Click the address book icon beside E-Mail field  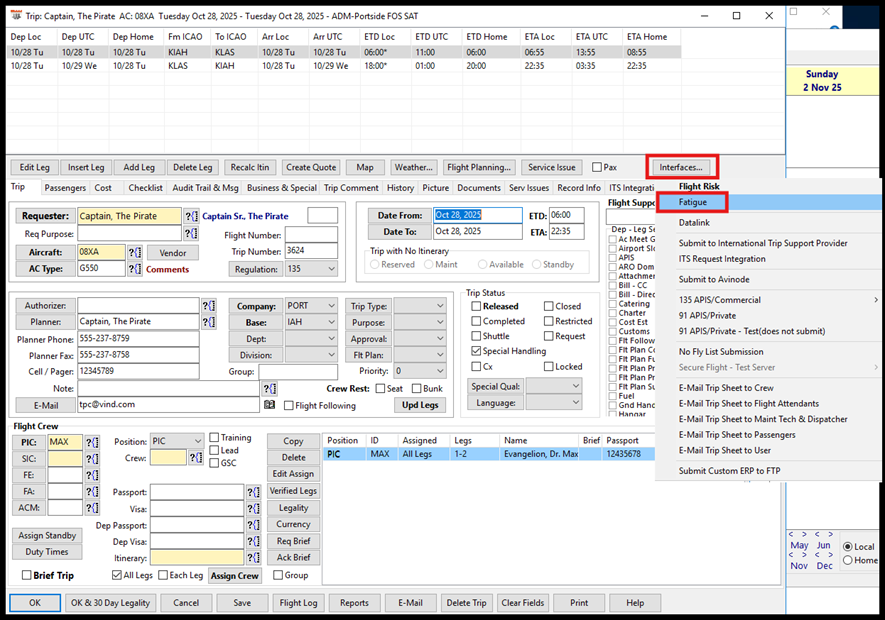point(269,405)
